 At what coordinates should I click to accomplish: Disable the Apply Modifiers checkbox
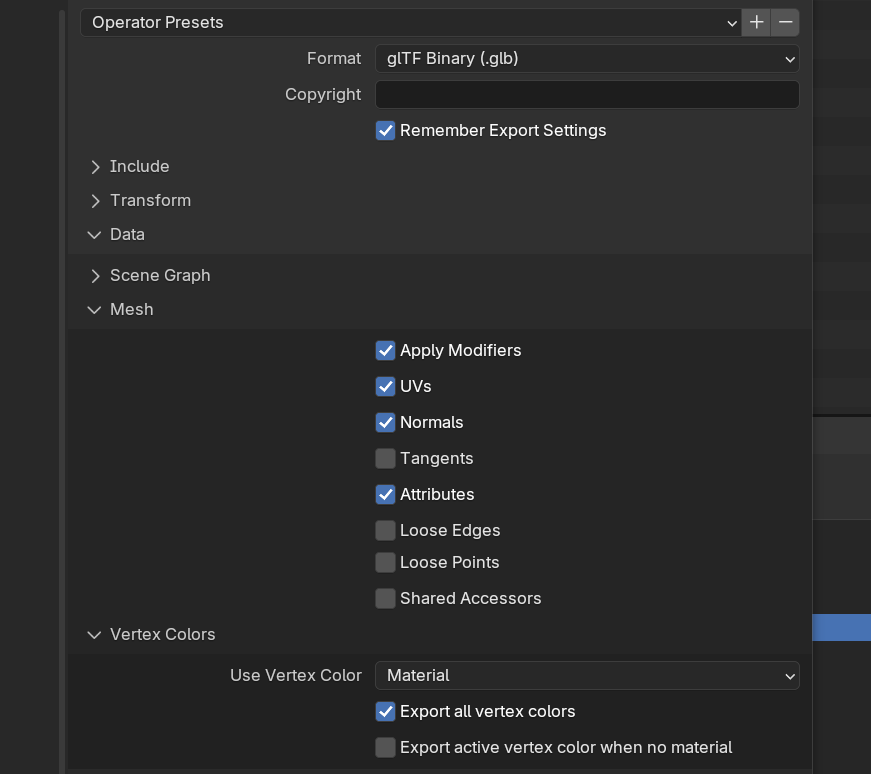click(x=385, y=351)
